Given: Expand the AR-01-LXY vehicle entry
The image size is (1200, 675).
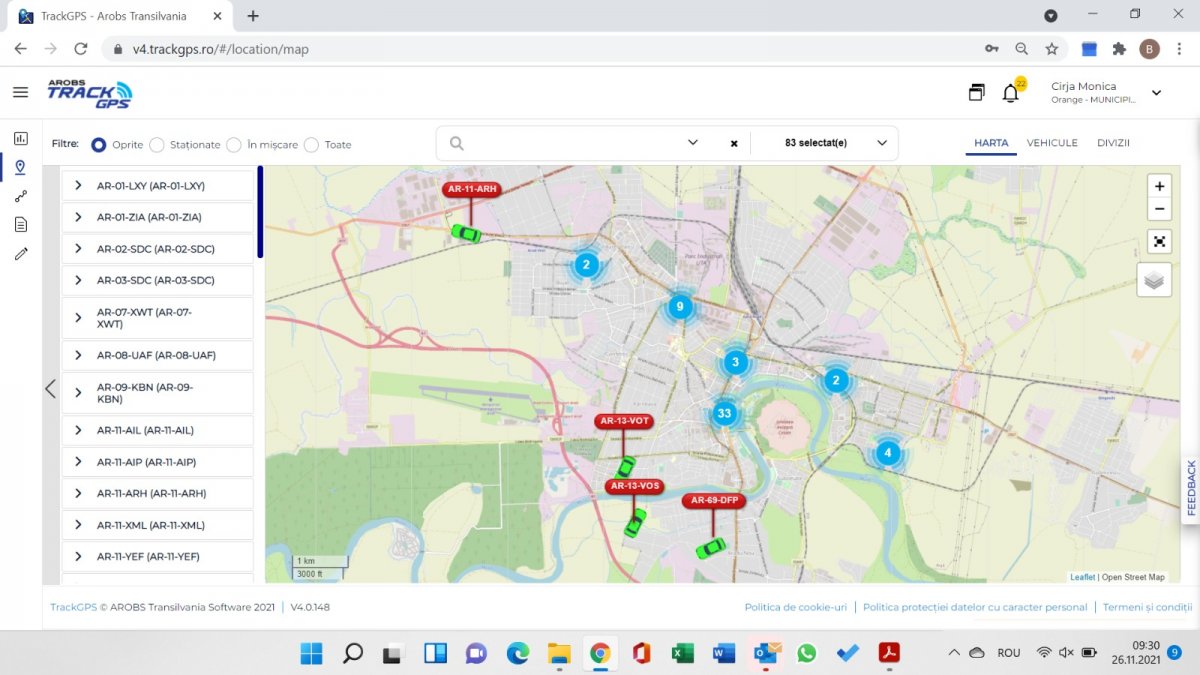Looking at the screenshot, I should coord(78,186).
